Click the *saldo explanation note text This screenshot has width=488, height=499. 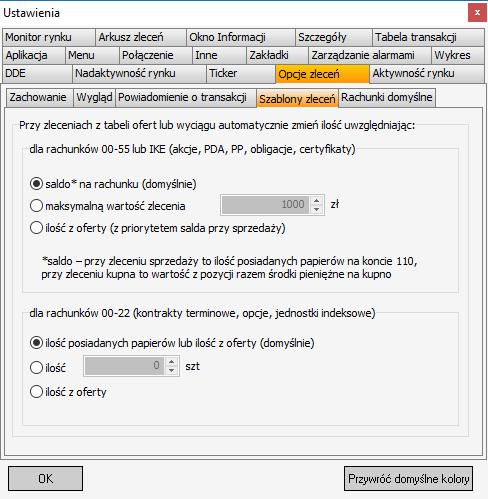(229, 268)
